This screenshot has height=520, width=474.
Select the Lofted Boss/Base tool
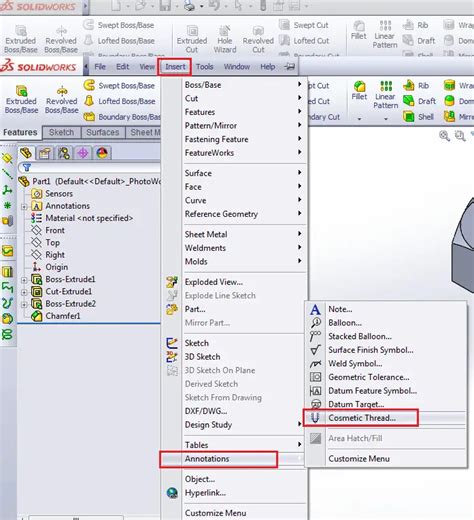(x=119, y=101)
